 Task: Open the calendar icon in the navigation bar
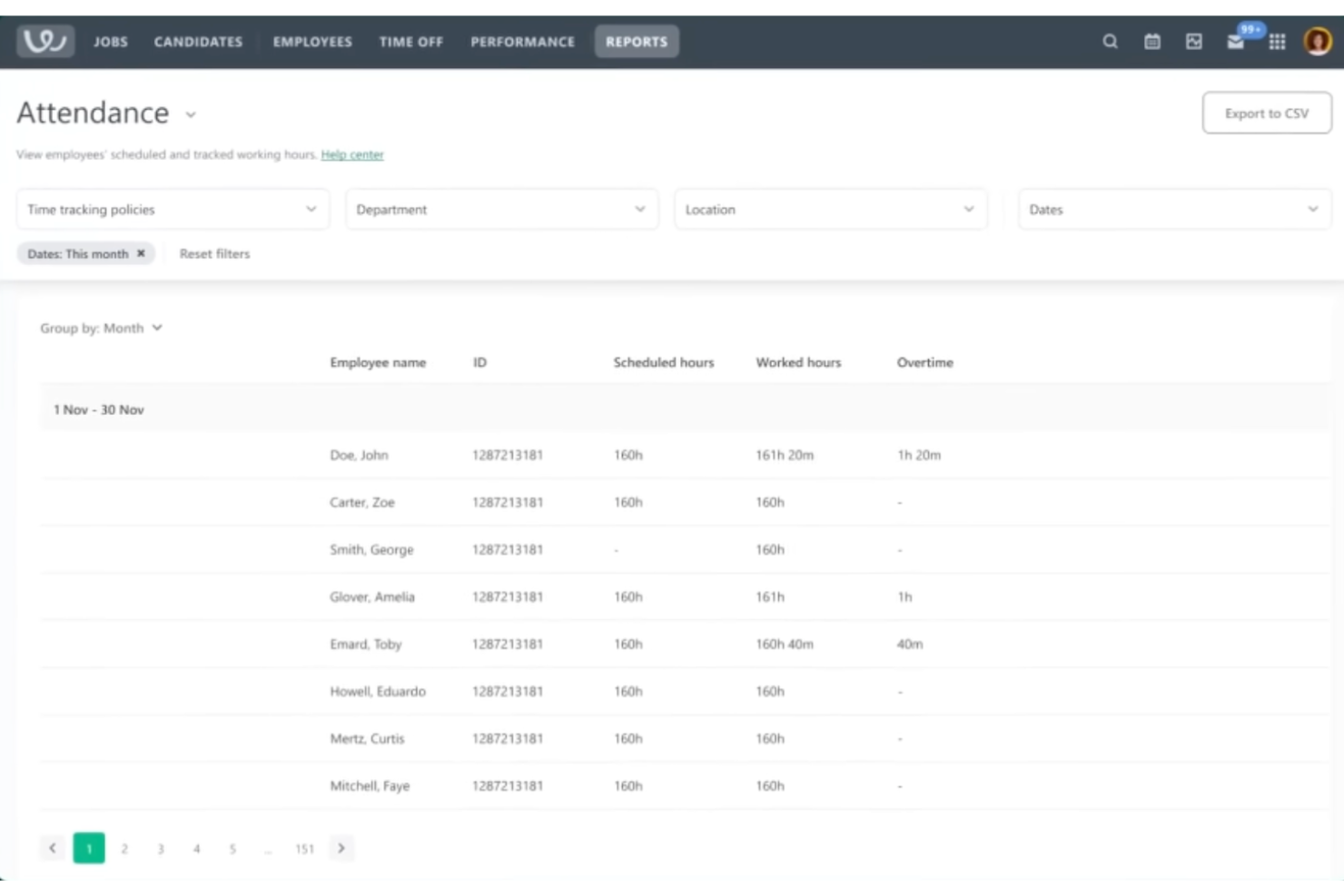[x=1151, y=42]
